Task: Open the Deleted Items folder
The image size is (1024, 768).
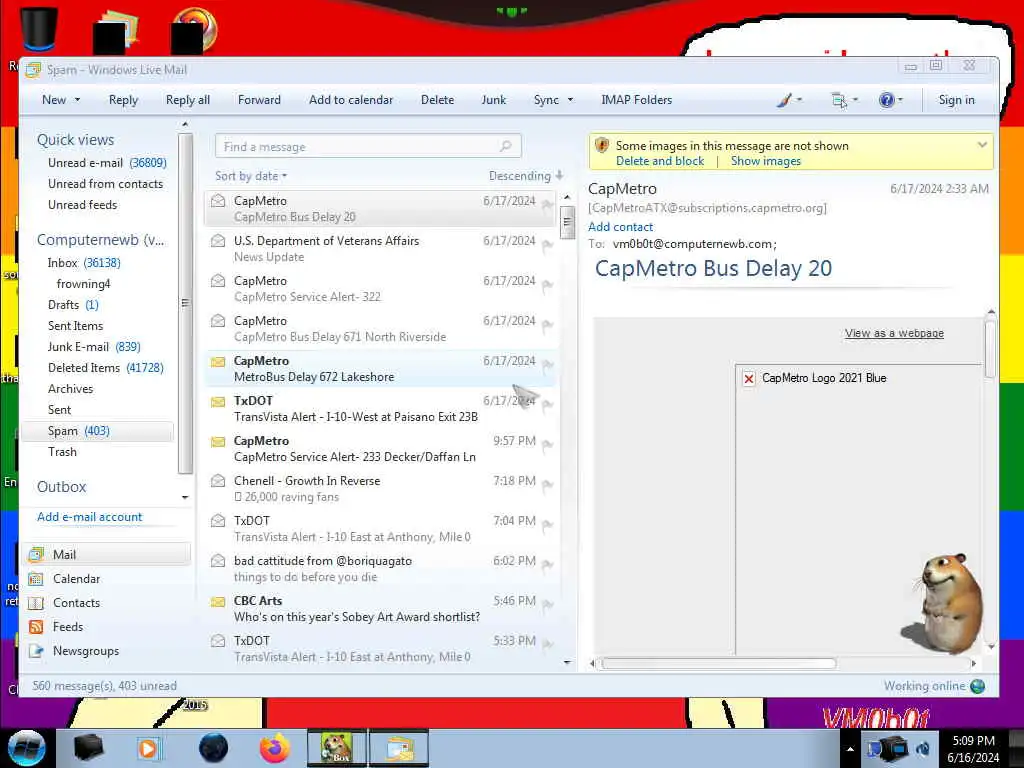Action: 105,368
